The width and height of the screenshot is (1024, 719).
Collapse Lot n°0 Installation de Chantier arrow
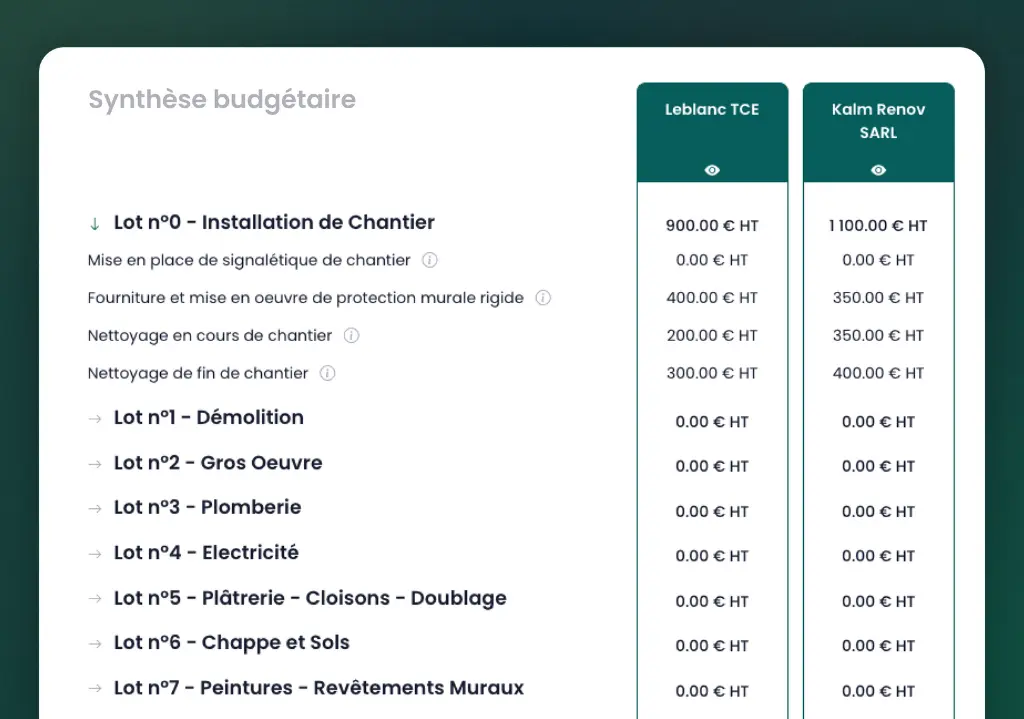pyautogui.click(x=95, y=223)
